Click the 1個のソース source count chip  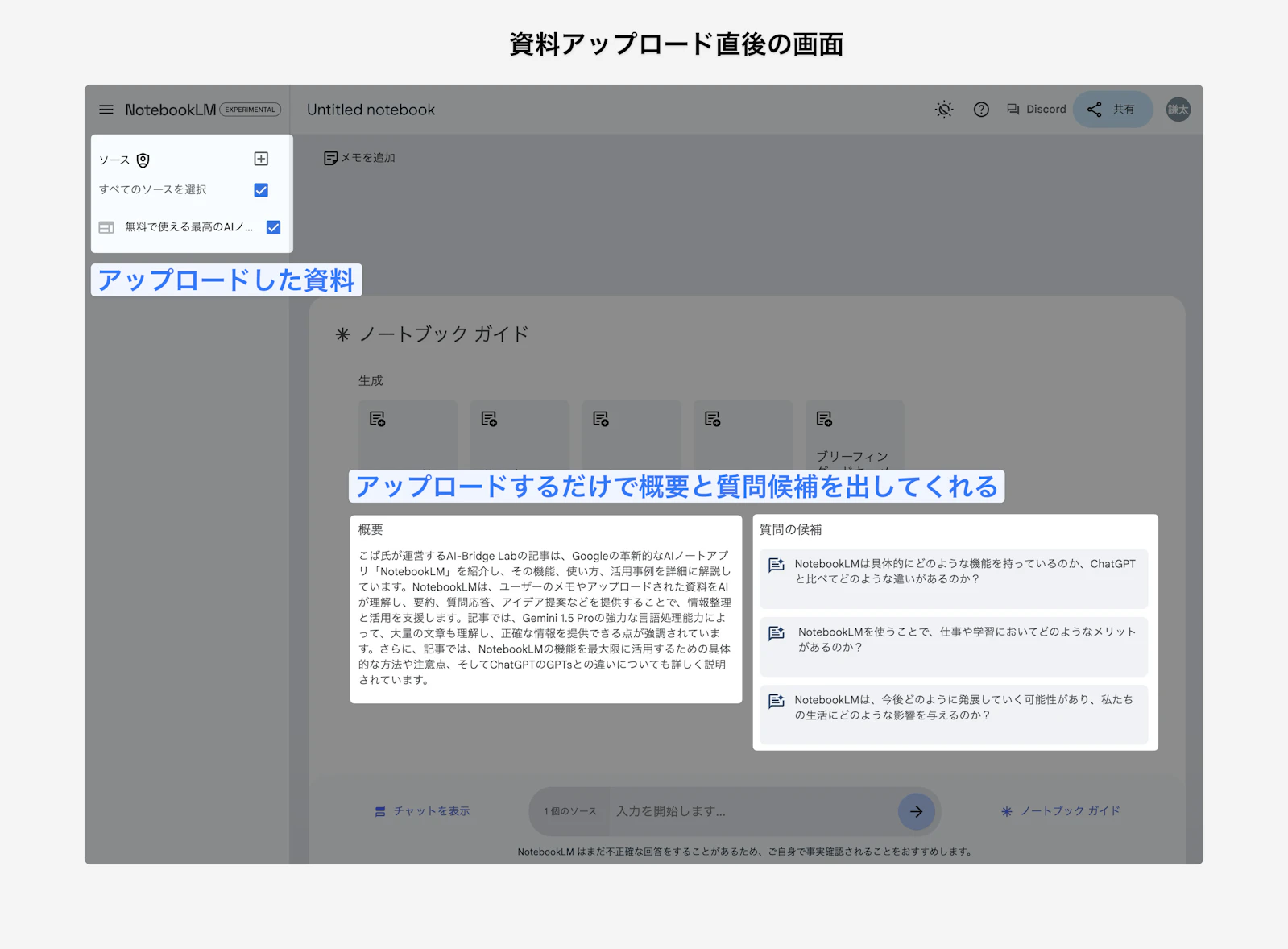pyautogui.click(x=570, y=811)
